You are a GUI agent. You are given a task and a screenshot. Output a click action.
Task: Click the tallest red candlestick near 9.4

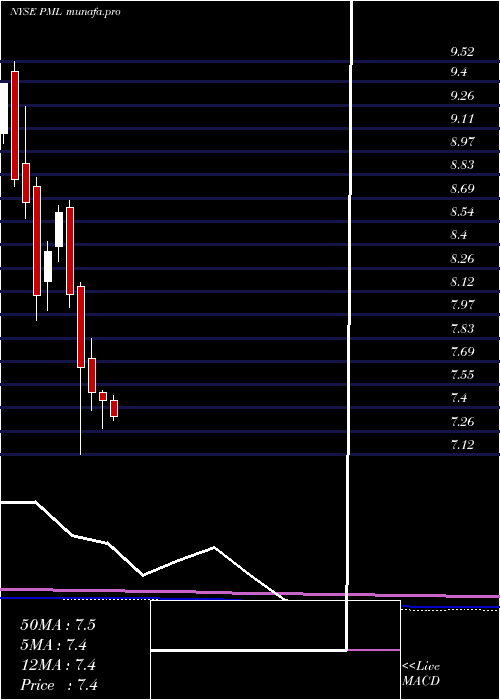tap(15, 125)
